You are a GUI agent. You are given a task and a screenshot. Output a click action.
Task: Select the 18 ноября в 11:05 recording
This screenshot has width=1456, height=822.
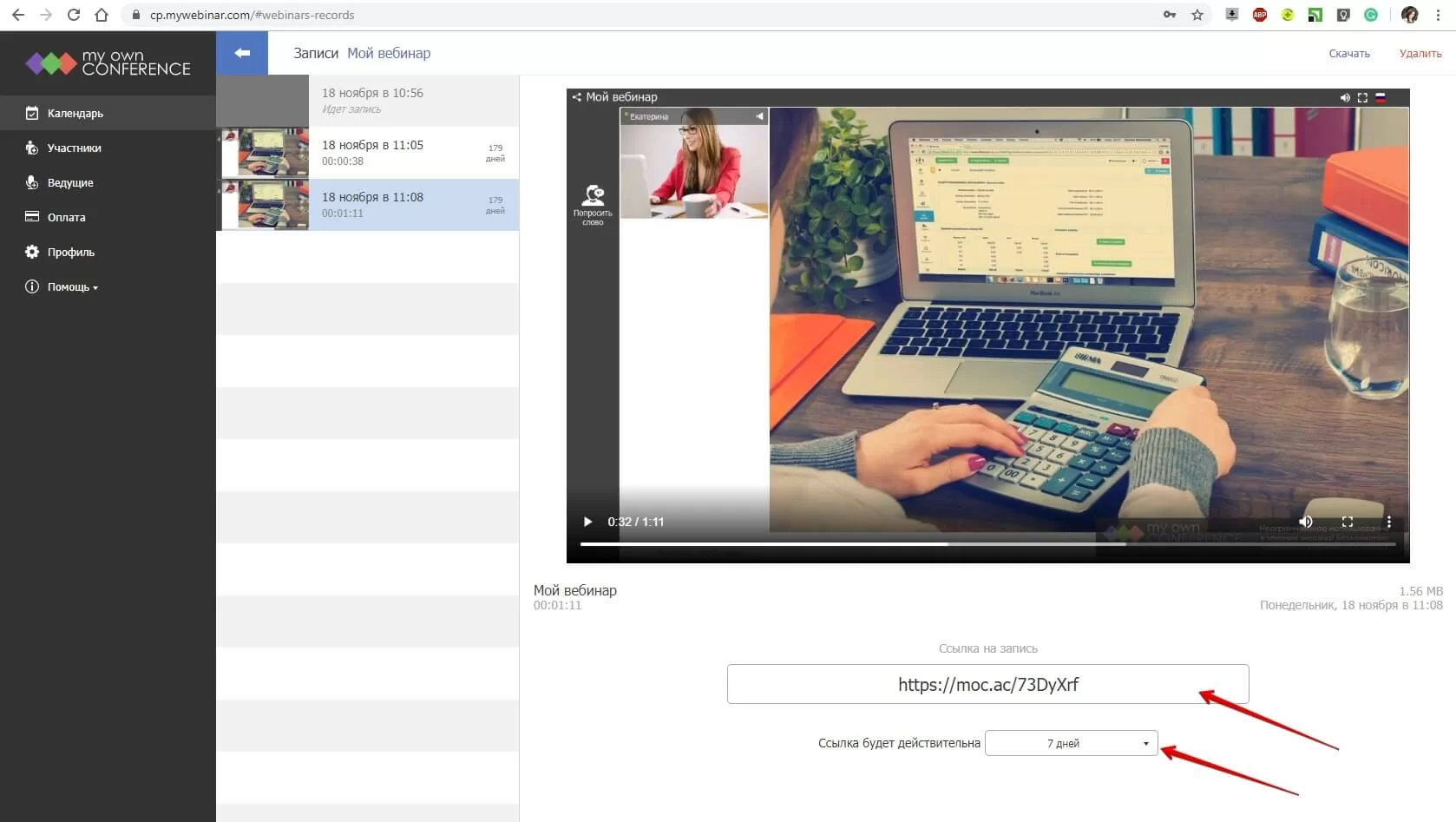click(x=371, y=153)
